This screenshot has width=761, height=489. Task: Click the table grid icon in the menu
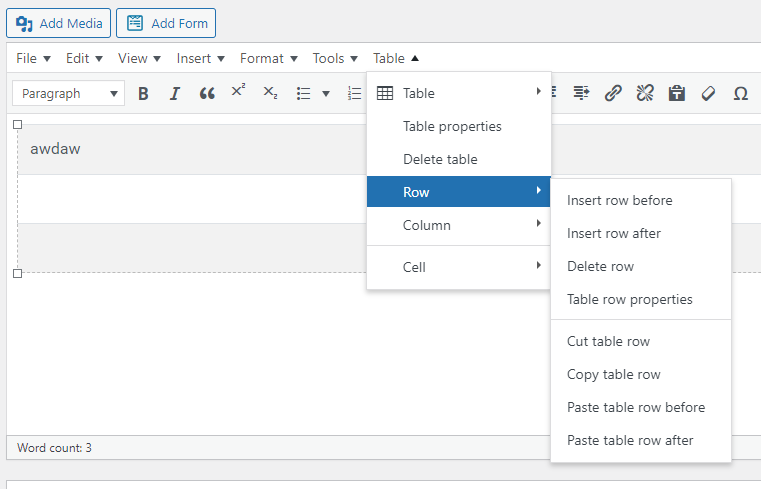click(385, 93)
